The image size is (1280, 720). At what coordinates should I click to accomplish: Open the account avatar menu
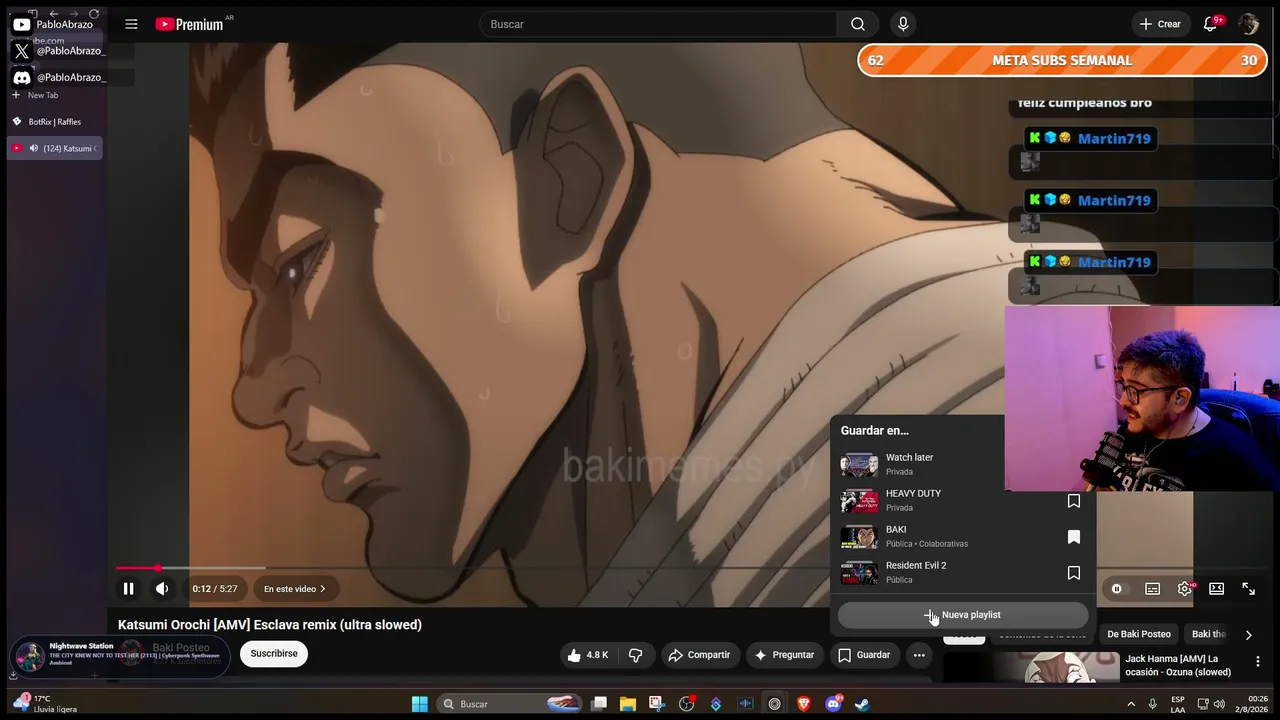pos(1248,24)
